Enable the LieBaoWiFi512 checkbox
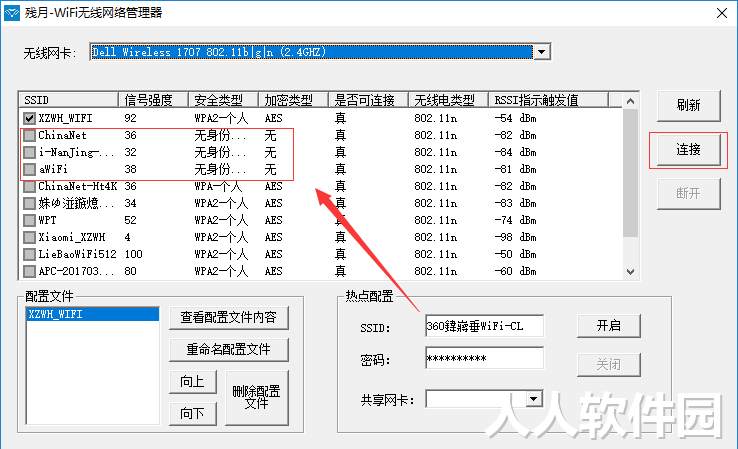This screenshot has height=449, width=738. tap(30, 254)
